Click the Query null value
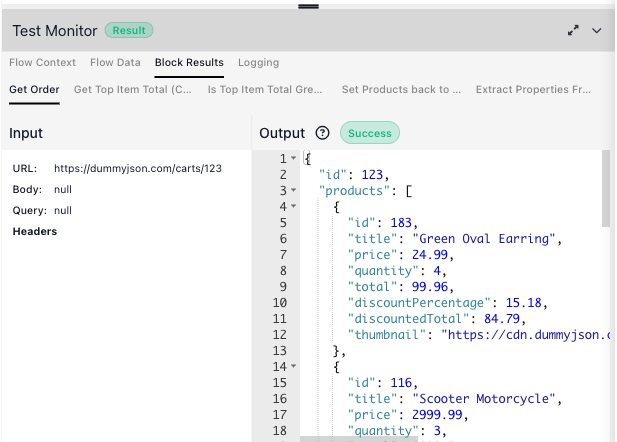Screen dimensions: 617x442 (x=63, y=211)
